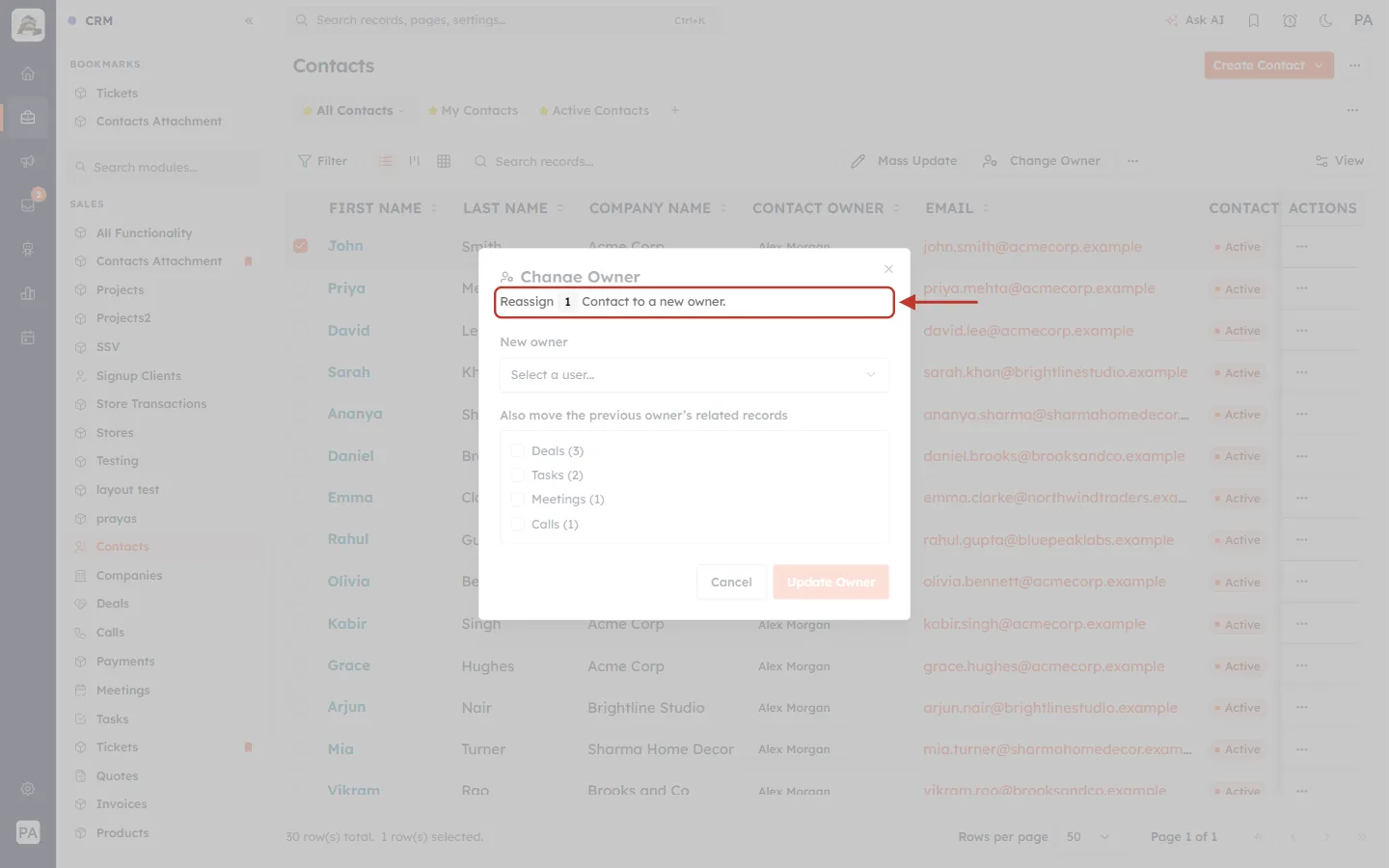The width and height of the screenshot is (1389, 868).
Task: Open the inbox icon with badge
Action: tap(28, 204)
